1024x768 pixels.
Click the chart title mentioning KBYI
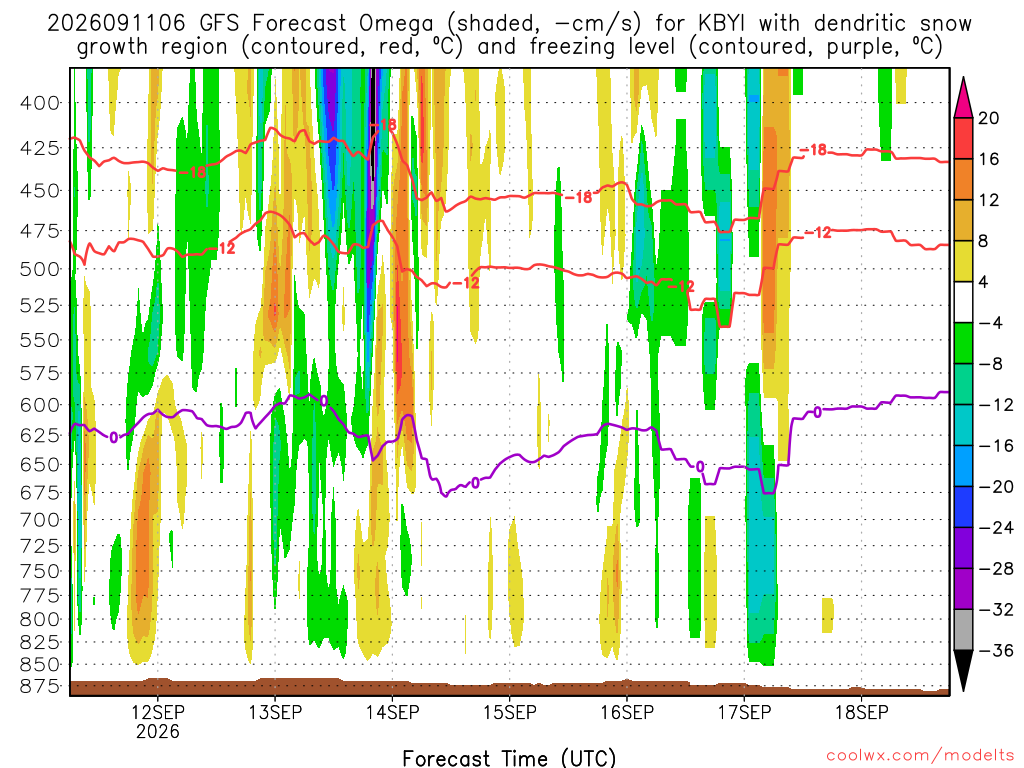click(x=509, y=35)
